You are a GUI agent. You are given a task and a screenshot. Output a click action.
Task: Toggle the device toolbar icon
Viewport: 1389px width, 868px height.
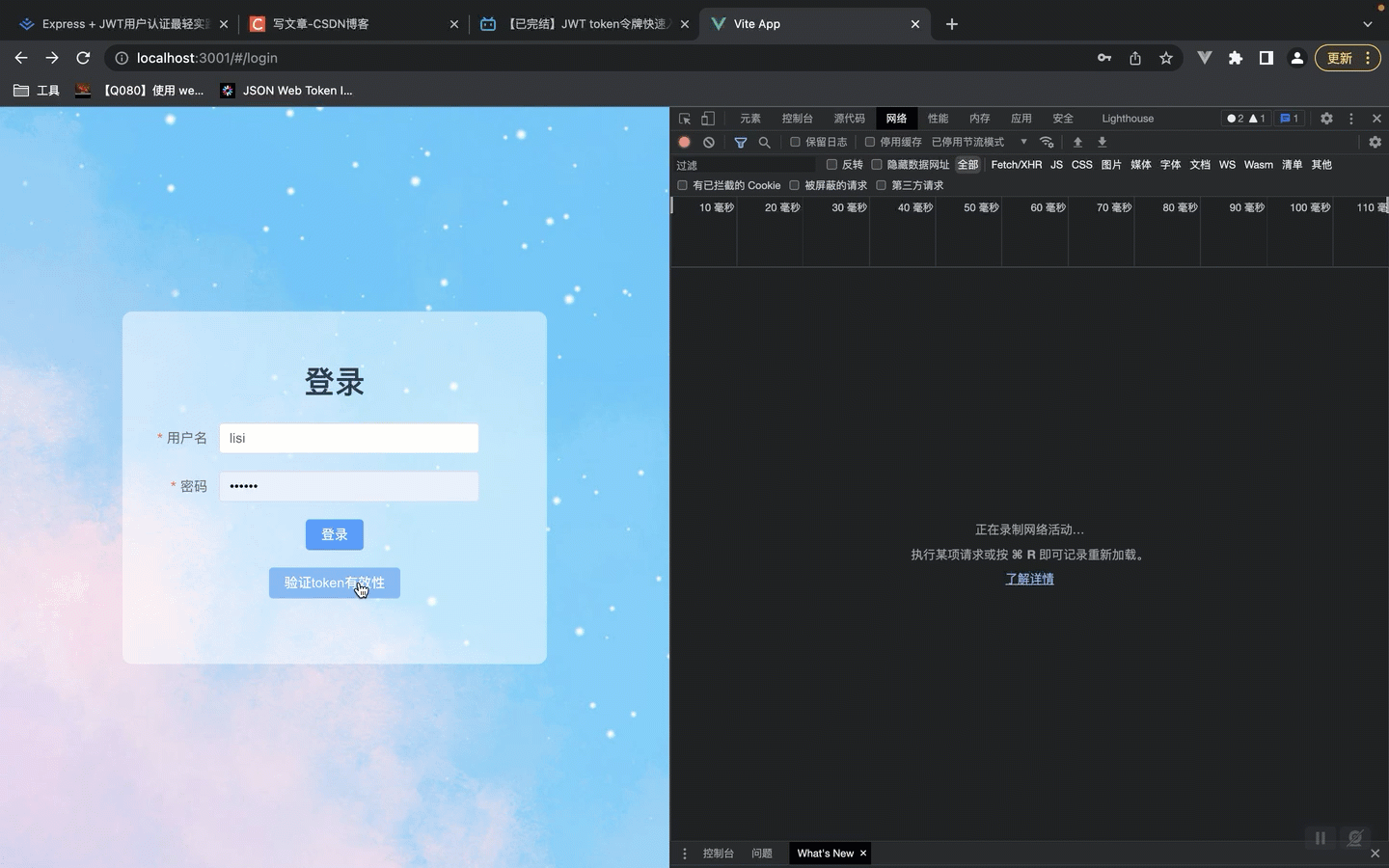coord(708,119)
